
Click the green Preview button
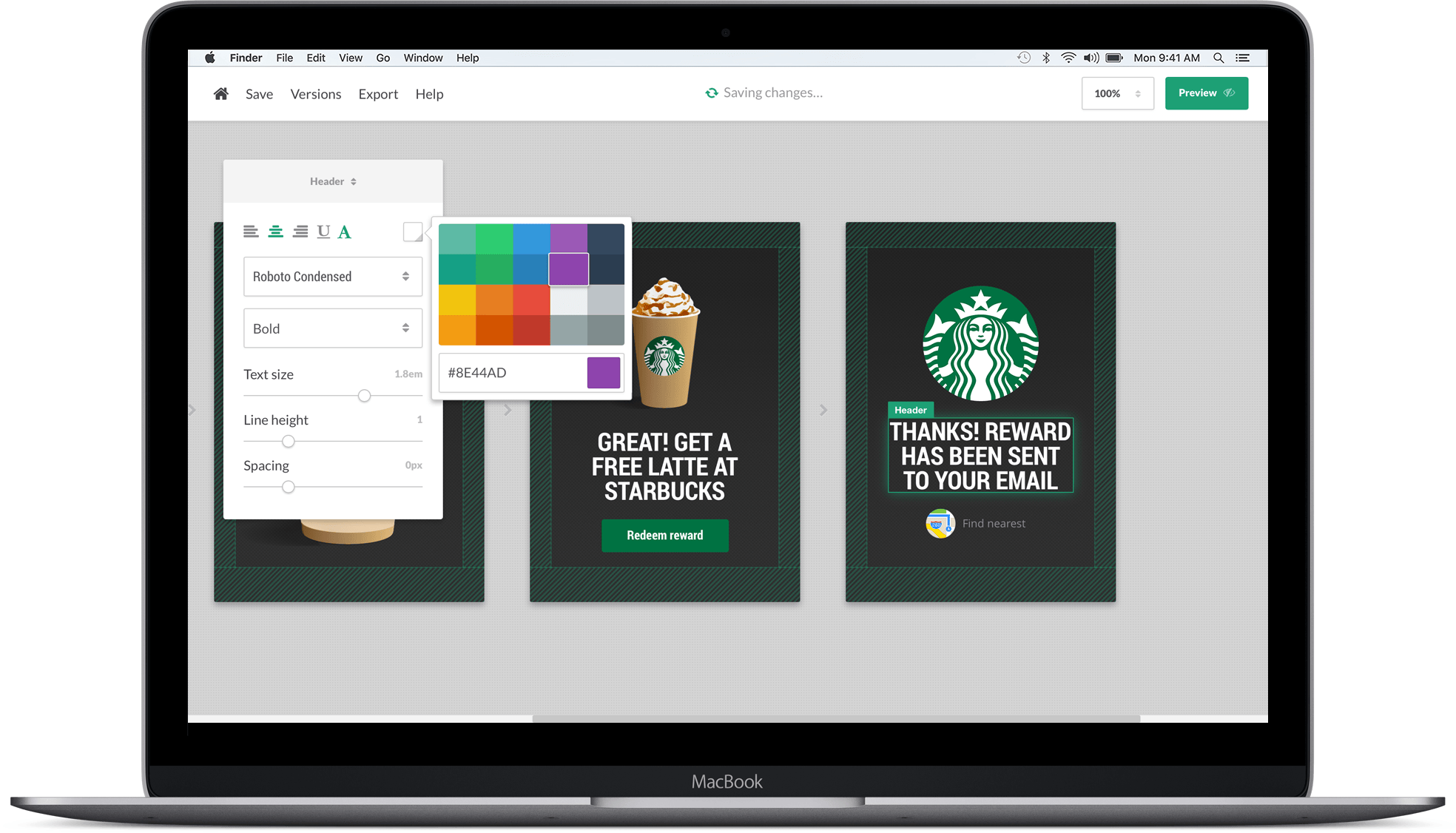pos(1207,93)
